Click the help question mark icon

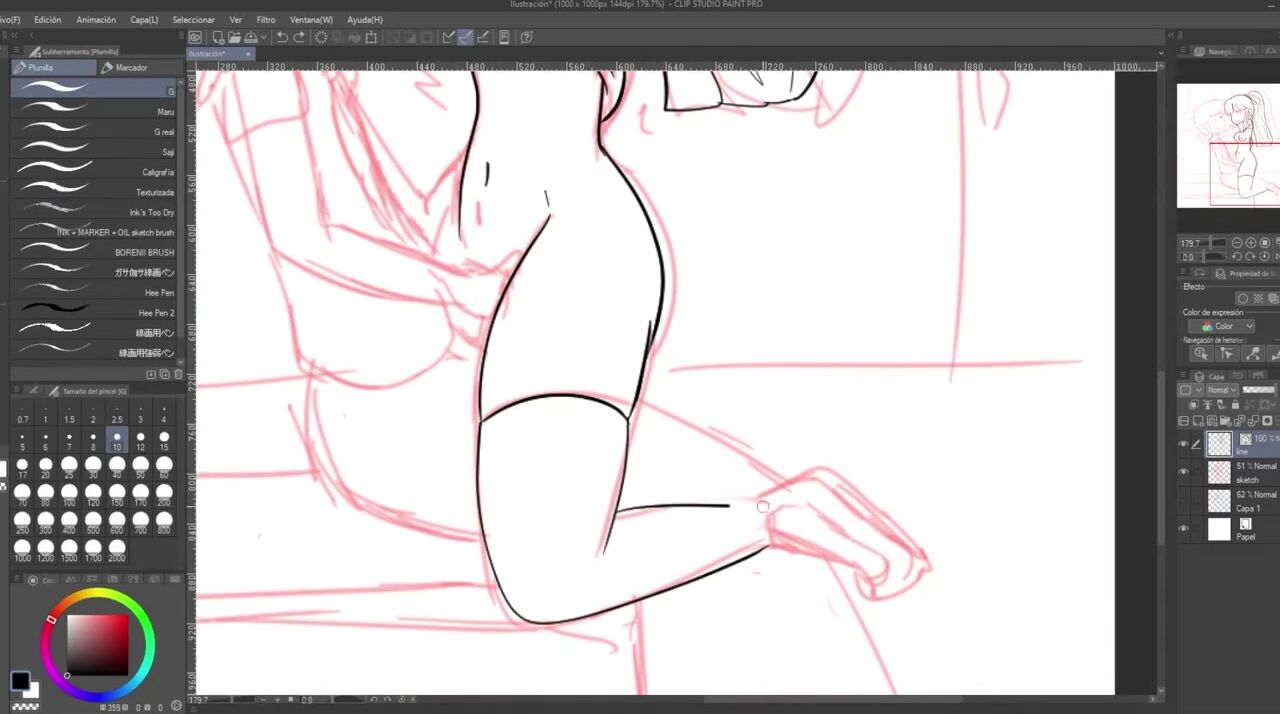tap(526, 38)
